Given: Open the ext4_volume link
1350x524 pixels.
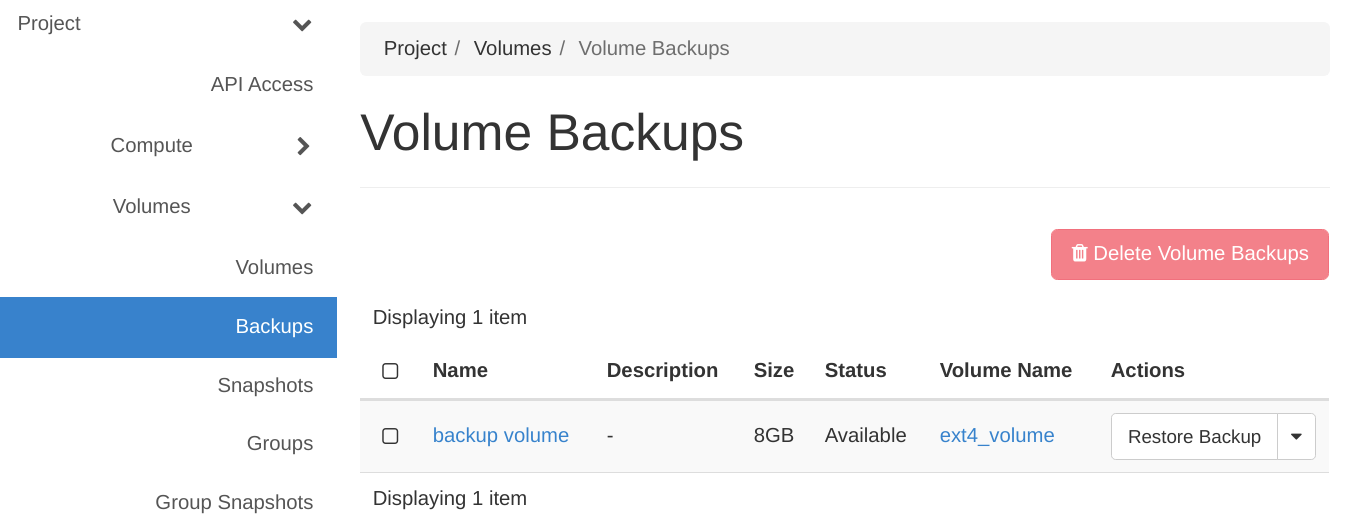Looking at the screenshot, I should pyautogui.click(x=997, y=436).
